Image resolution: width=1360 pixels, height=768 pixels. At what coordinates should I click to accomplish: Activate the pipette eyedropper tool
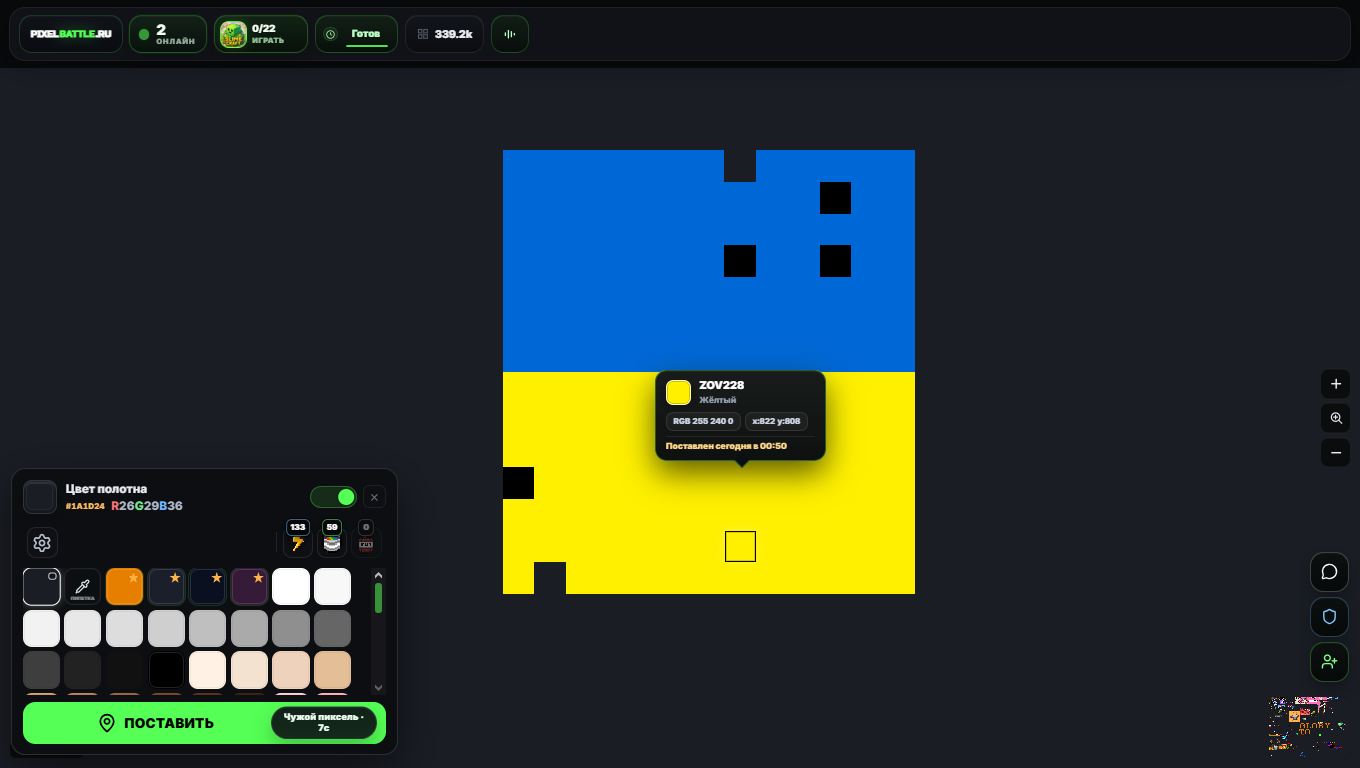[x=83, y=587]
